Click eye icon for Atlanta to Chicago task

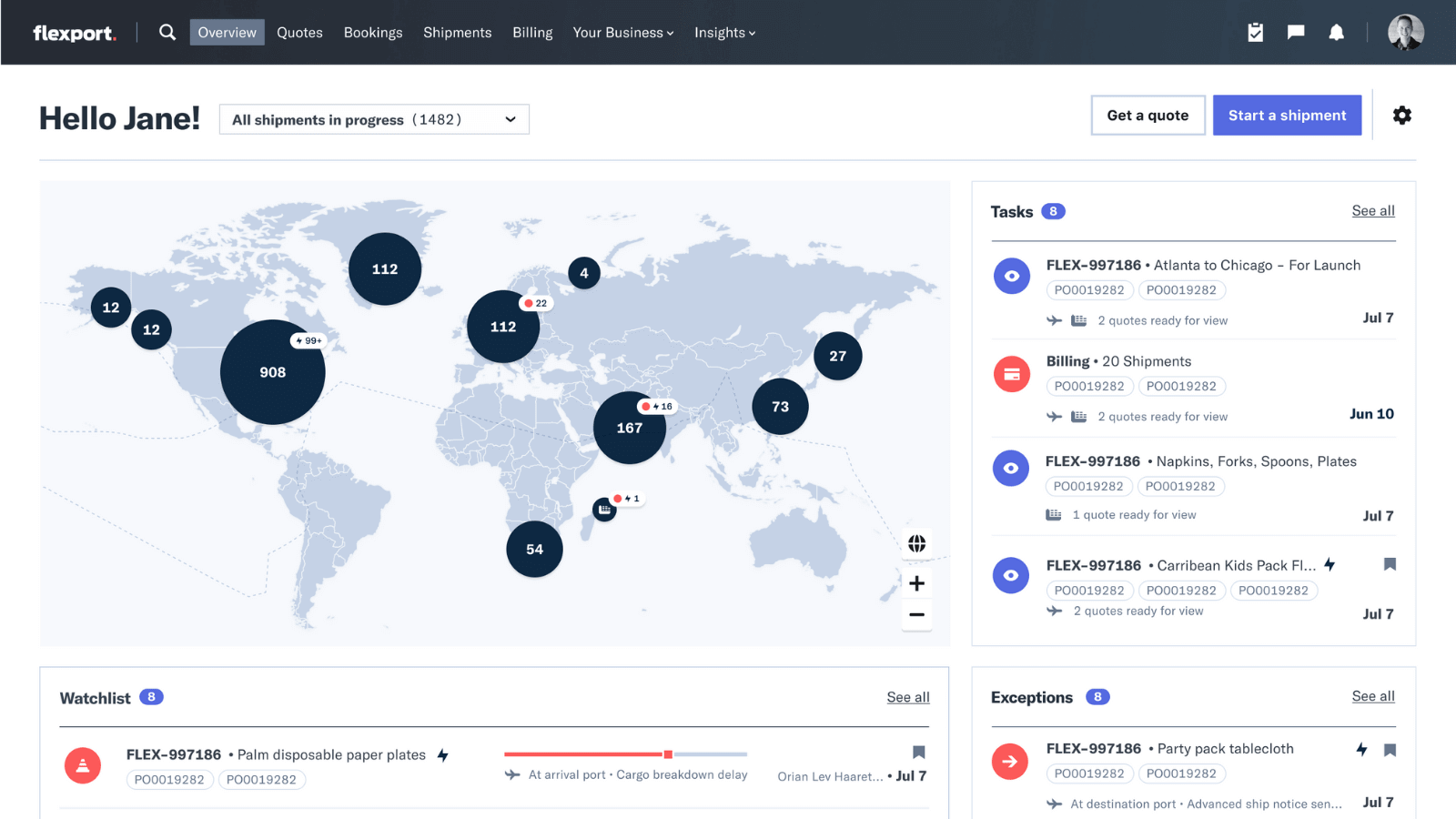click(x=1011, y=276)
